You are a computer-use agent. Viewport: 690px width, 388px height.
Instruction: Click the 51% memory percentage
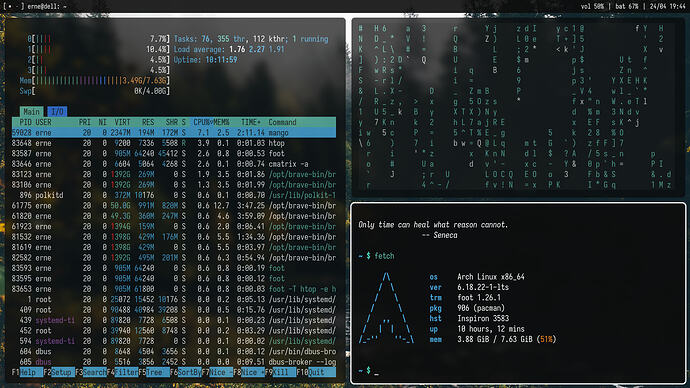546,339
